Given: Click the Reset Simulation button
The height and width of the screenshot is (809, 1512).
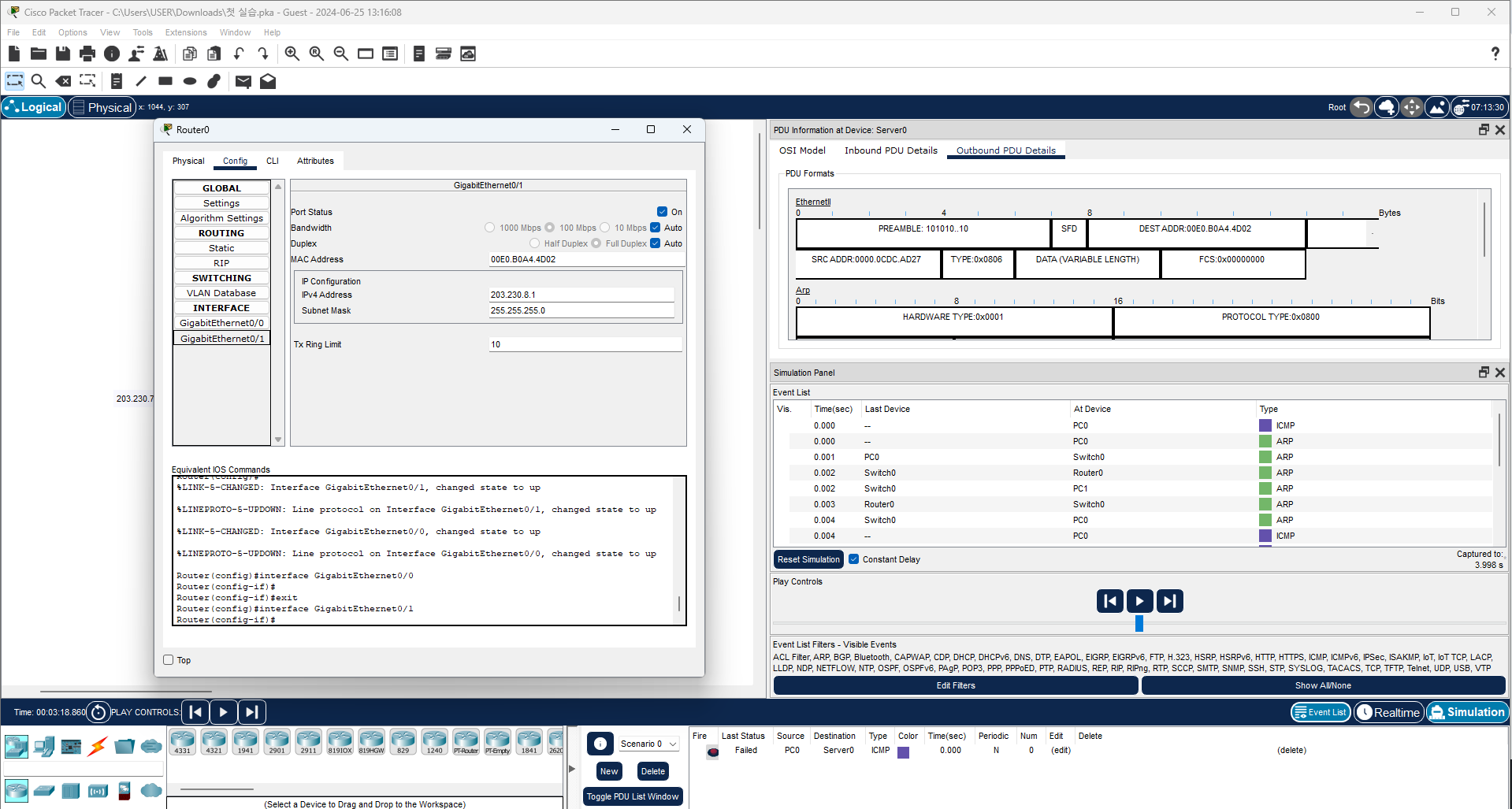Looking at the screenshot, I should pyautogui.click(x=808, y=559).
